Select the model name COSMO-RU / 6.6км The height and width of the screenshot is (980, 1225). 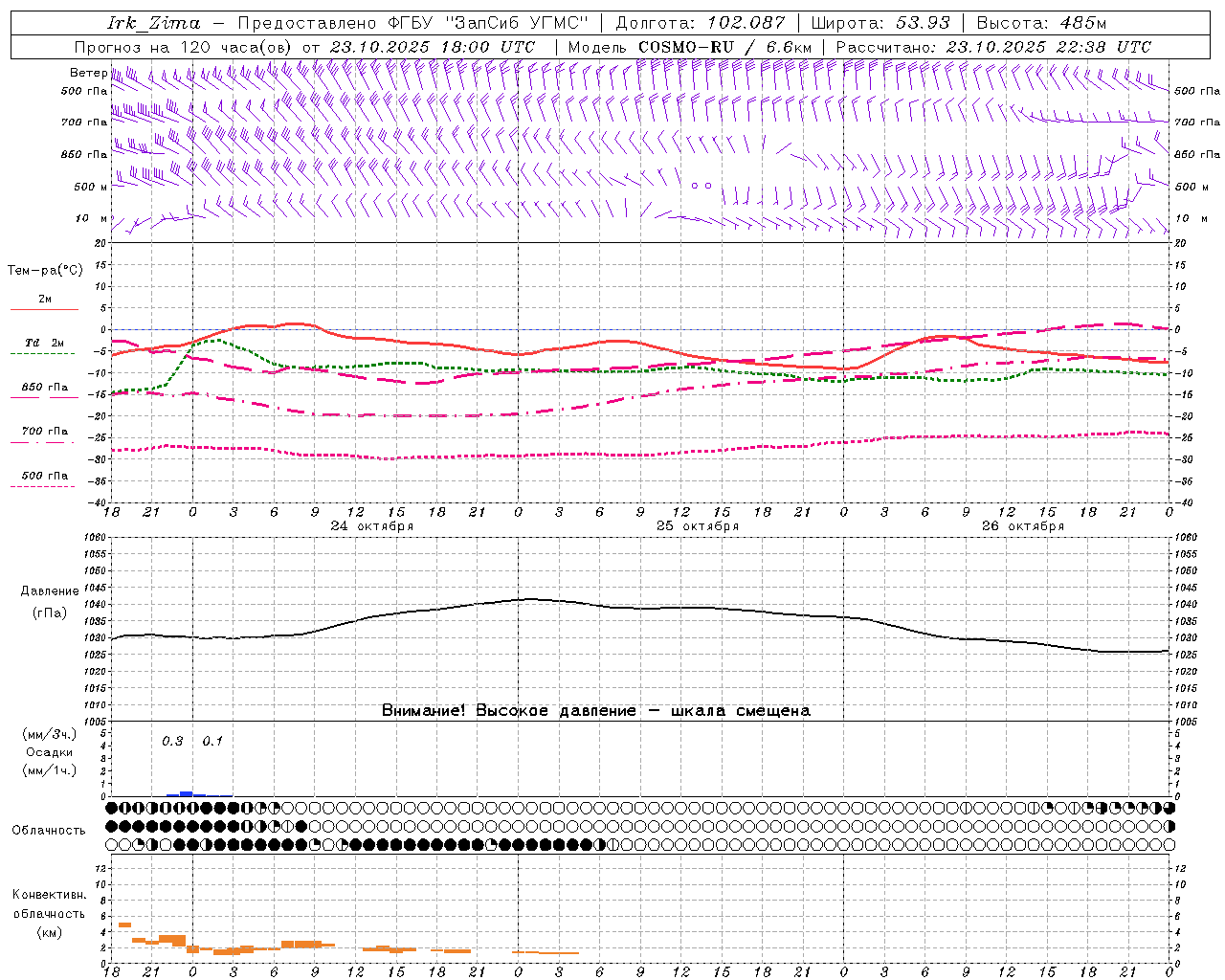(x=724, y=47)
